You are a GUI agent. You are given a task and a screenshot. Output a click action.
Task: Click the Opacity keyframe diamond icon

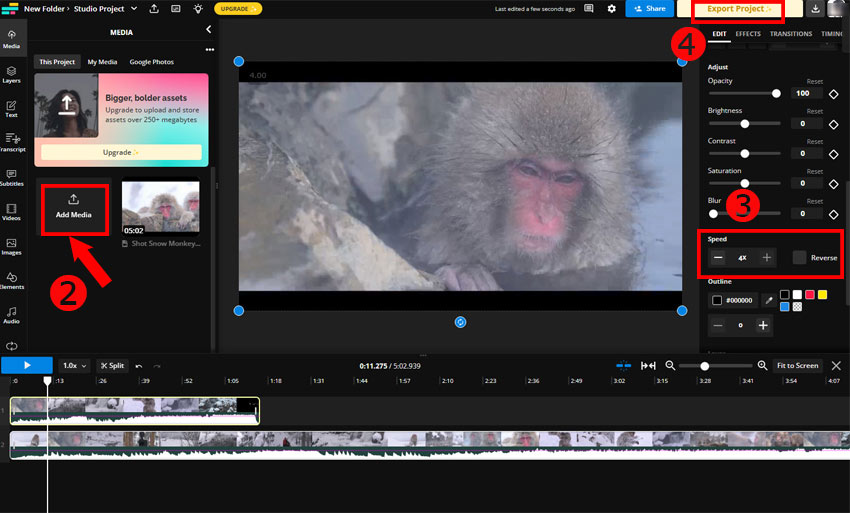pos(833,93)
